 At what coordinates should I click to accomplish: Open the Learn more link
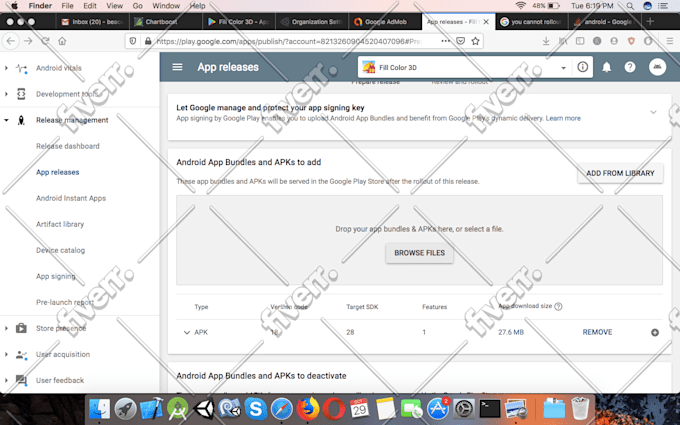563,118
